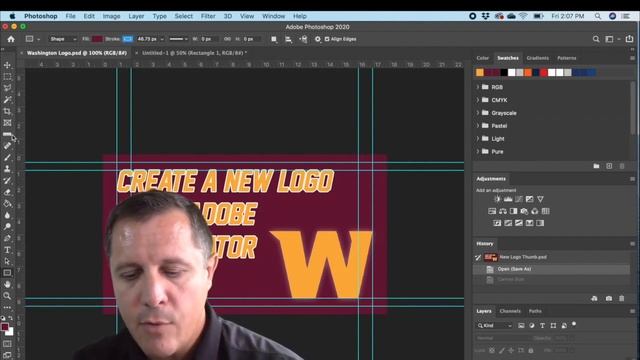The image size is (640, 360).
Task: Select the Paint Bucket tool
Action: click(7, 203)
